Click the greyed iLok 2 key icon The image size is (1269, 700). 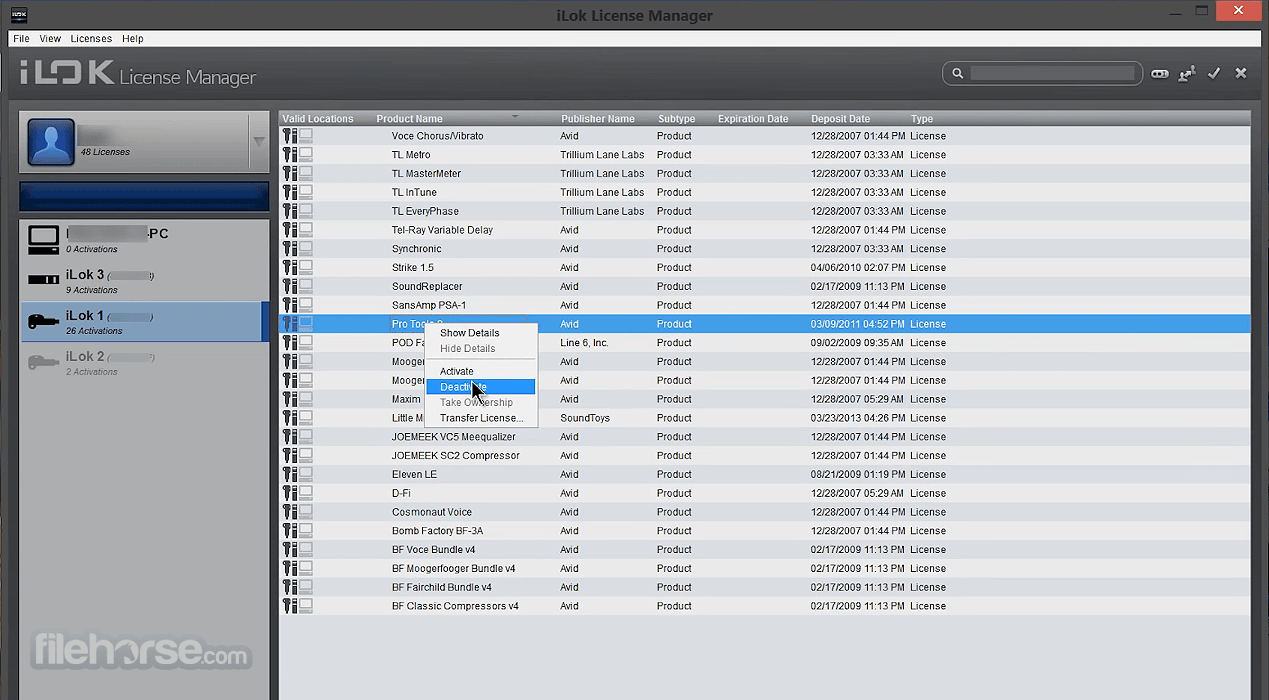(x=43, y=362)
